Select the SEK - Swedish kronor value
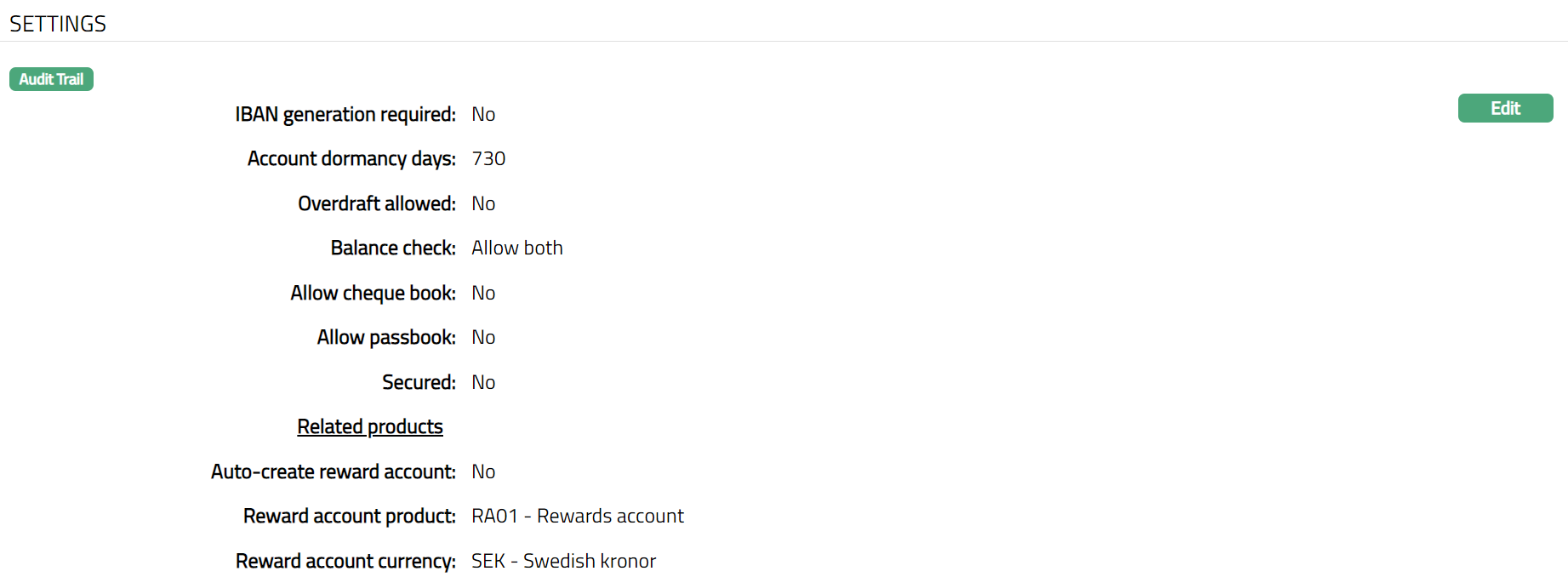This screenshot has height=577, width=1568. pyautogui.click(x=563, y=561)
